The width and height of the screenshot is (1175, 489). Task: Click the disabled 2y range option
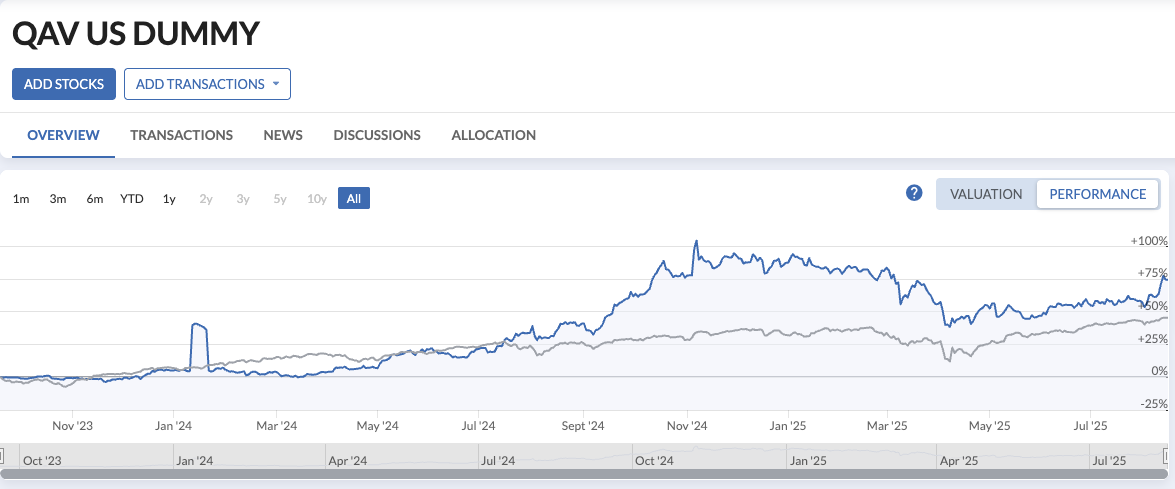206,198
